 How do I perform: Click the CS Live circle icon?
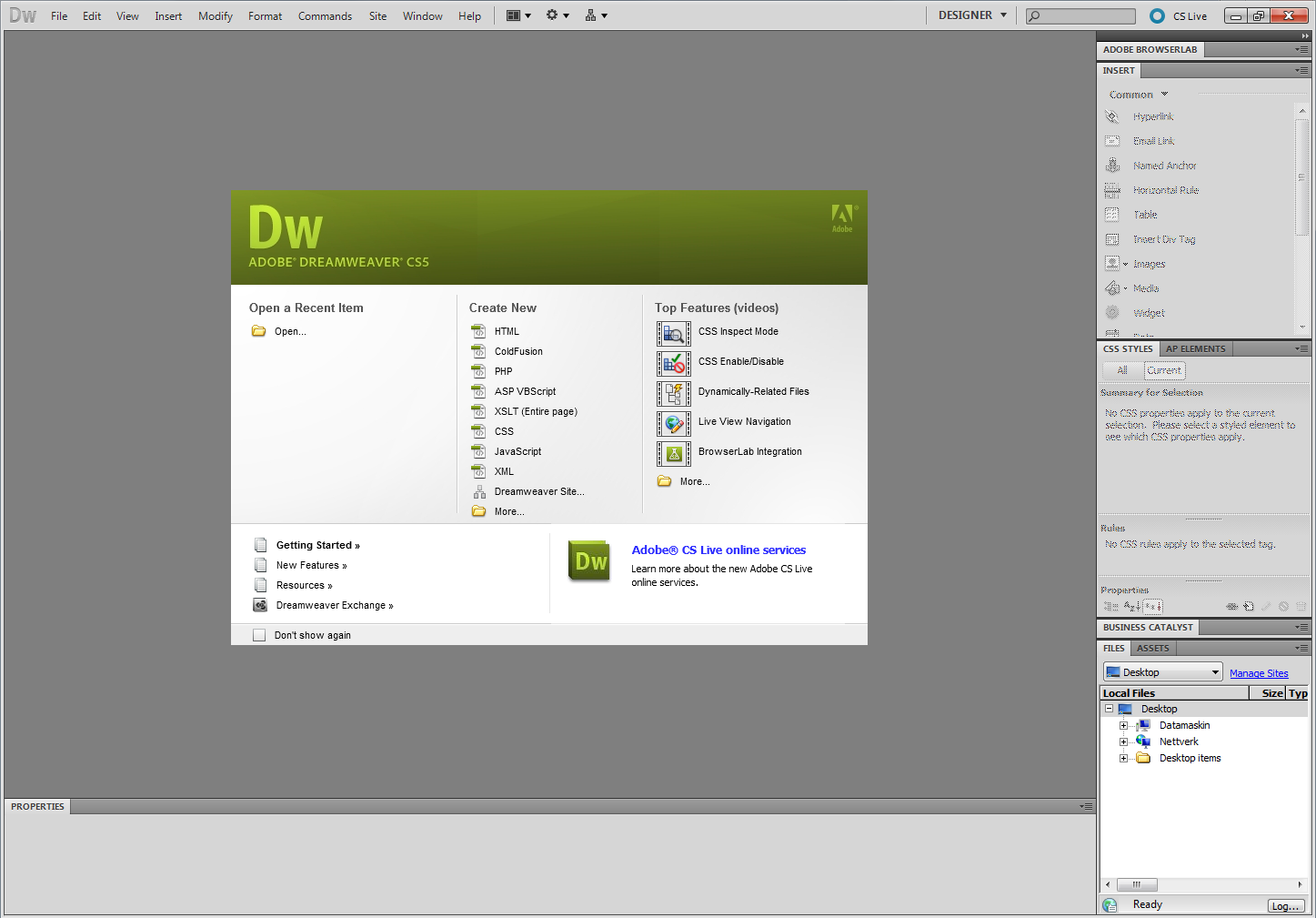tap(1157, 15)
